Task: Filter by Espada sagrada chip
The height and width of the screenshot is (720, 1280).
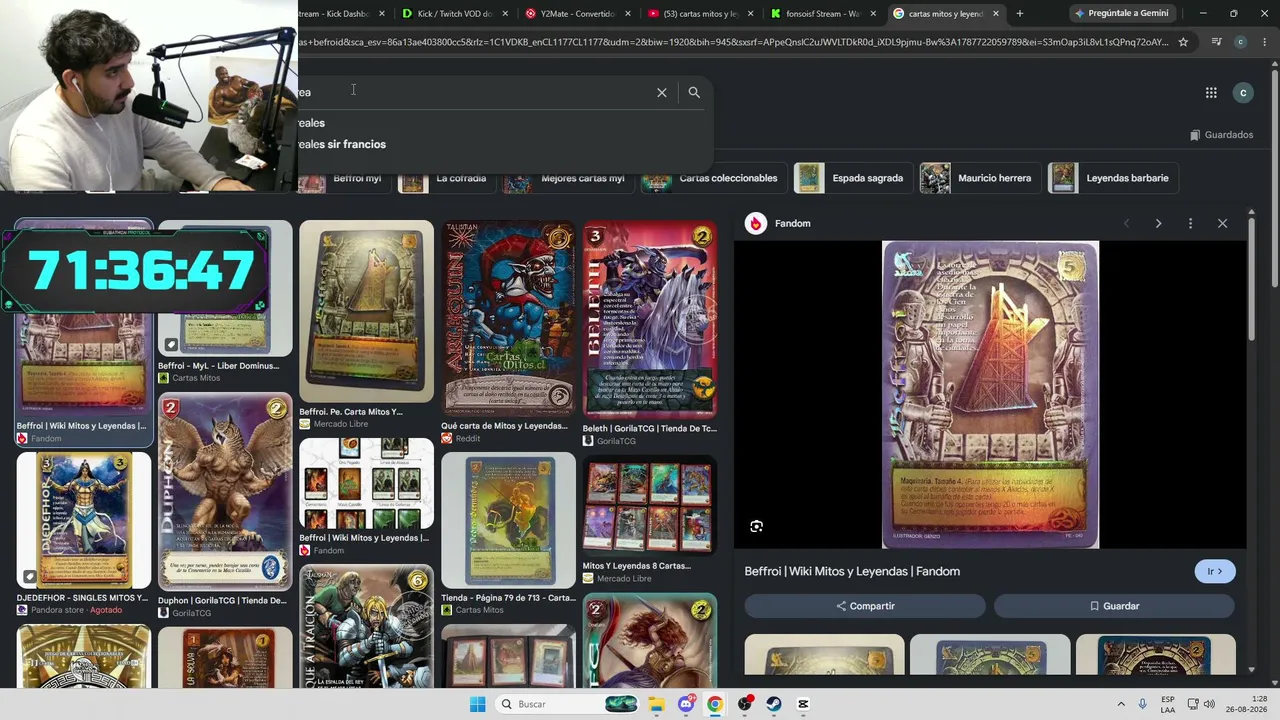Action: coord(853,179)
